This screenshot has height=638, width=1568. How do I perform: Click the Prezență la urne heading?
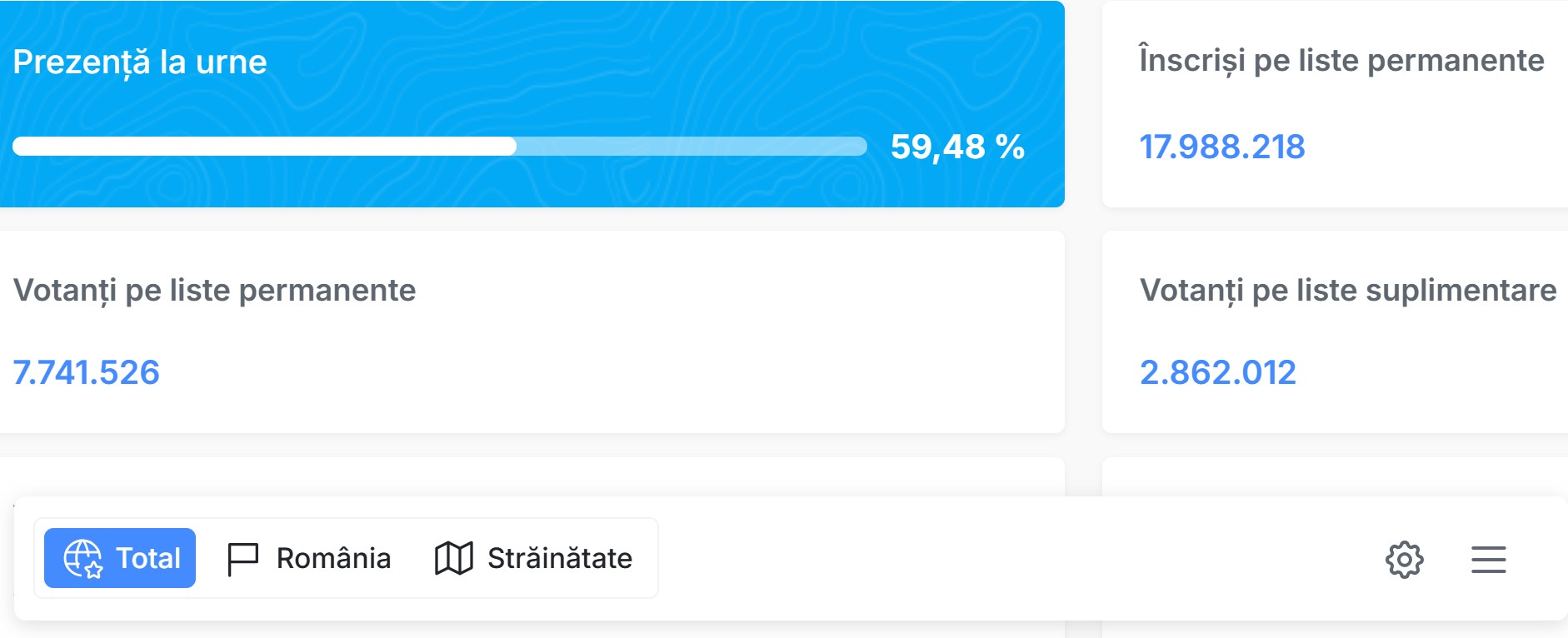(x=140, y=62)
